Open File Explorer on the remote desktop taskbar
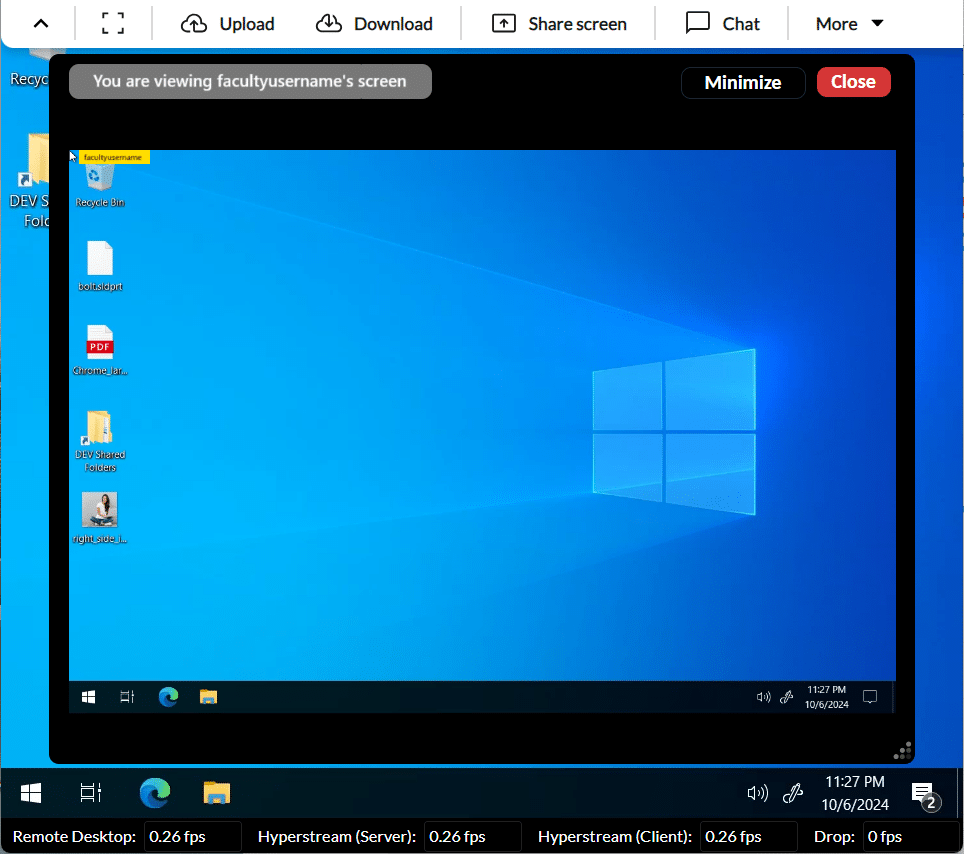Viewport: 964px width, 854px height. (208, 697)
